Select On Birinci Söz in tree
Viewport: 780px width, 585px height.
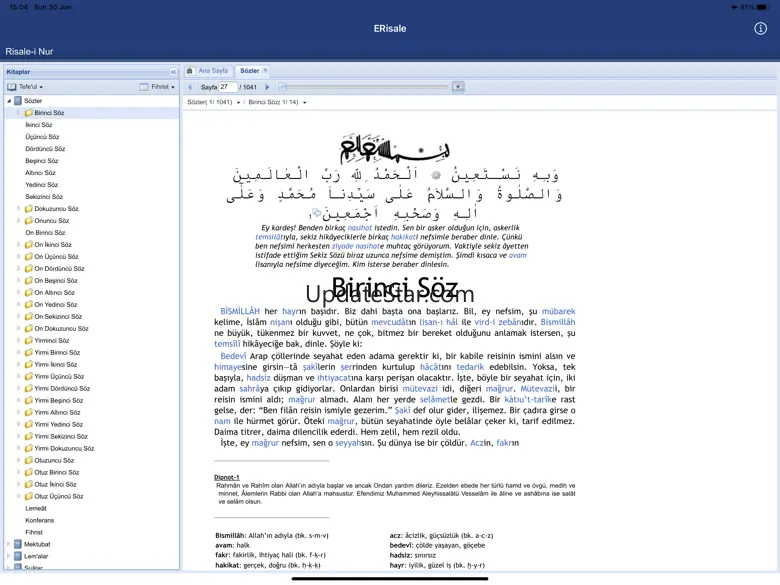(45, 232)
